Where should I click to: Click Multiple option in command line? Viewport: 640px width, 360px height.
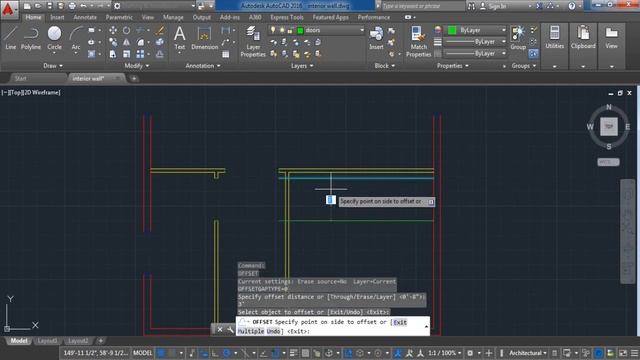point(251,331)
